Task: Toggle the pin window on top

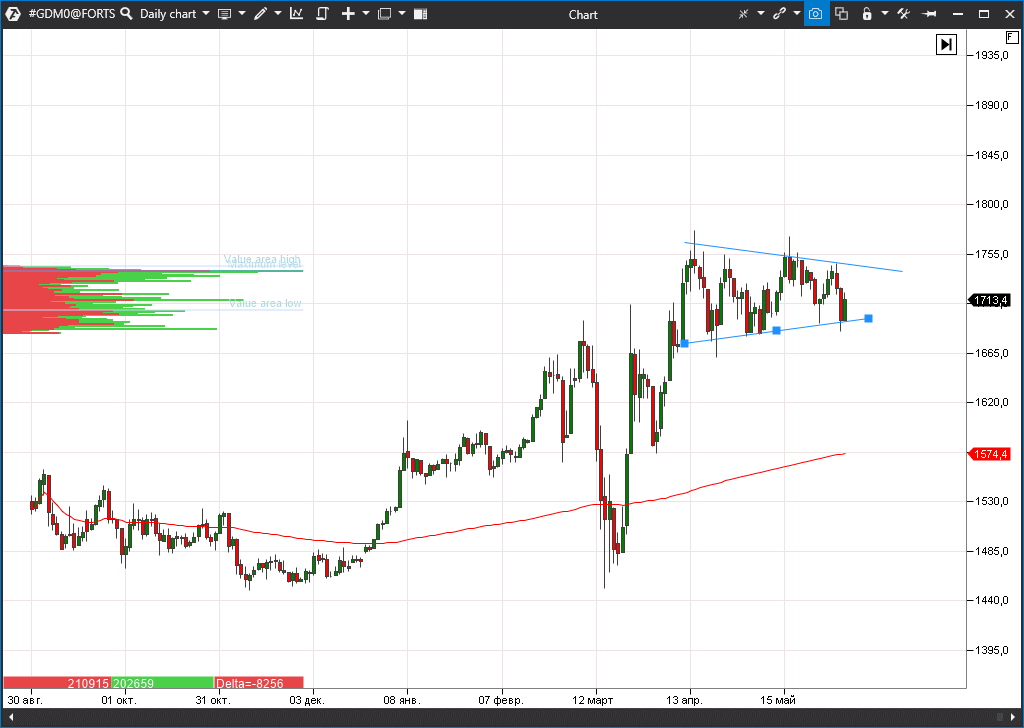Action: click(929, 14)
